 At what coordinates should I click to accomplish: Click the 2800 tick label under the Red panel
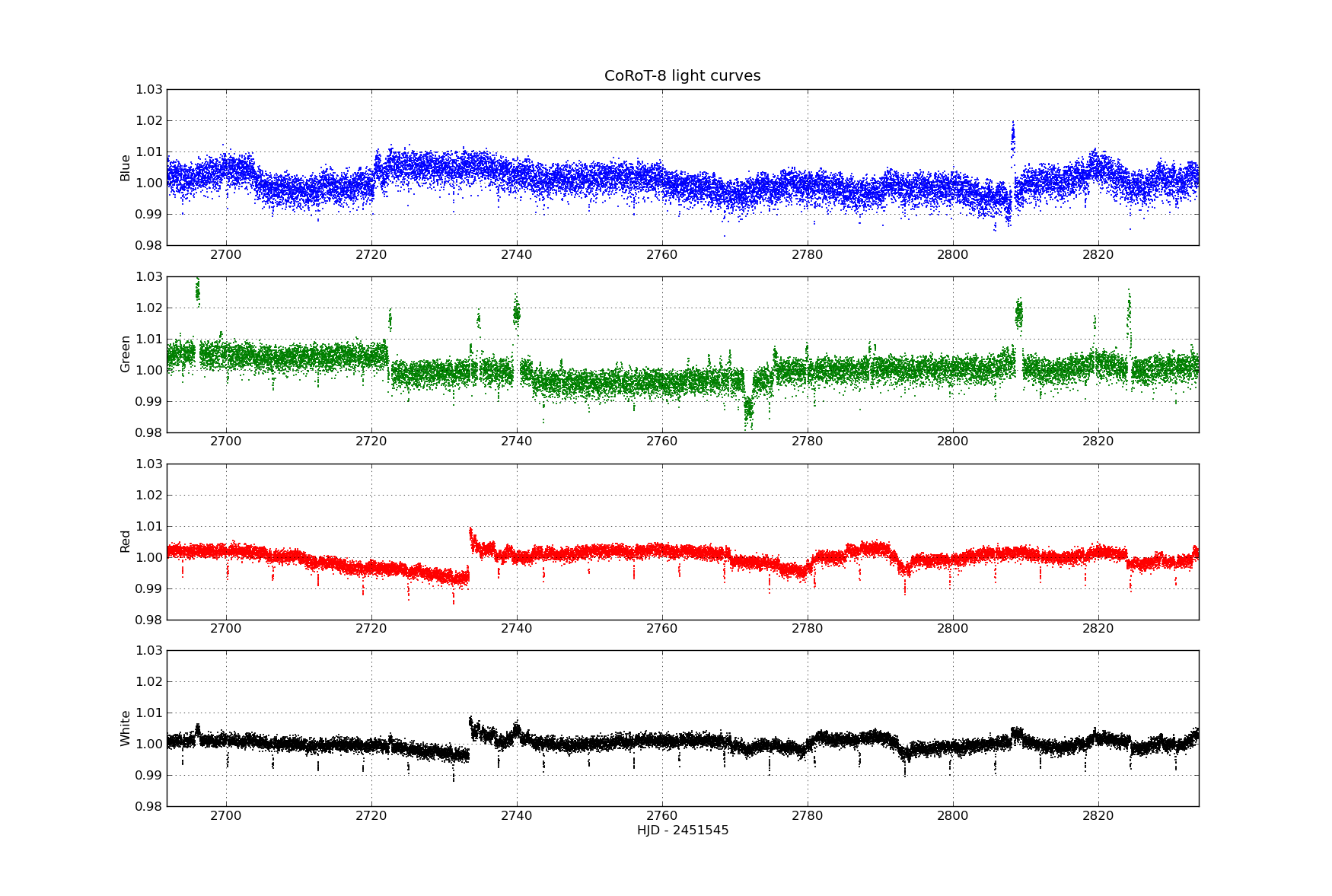coord(952,629)
